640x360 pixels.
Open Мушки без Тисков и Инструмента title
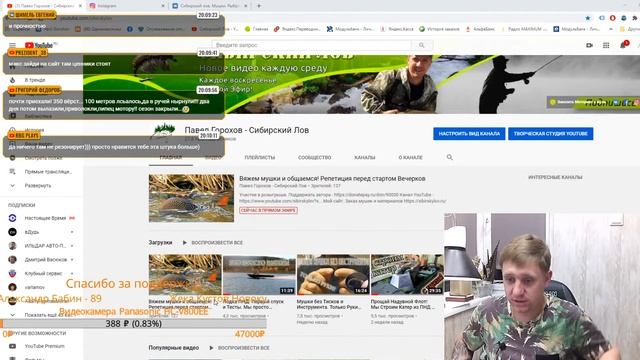(x=329, y=304)
